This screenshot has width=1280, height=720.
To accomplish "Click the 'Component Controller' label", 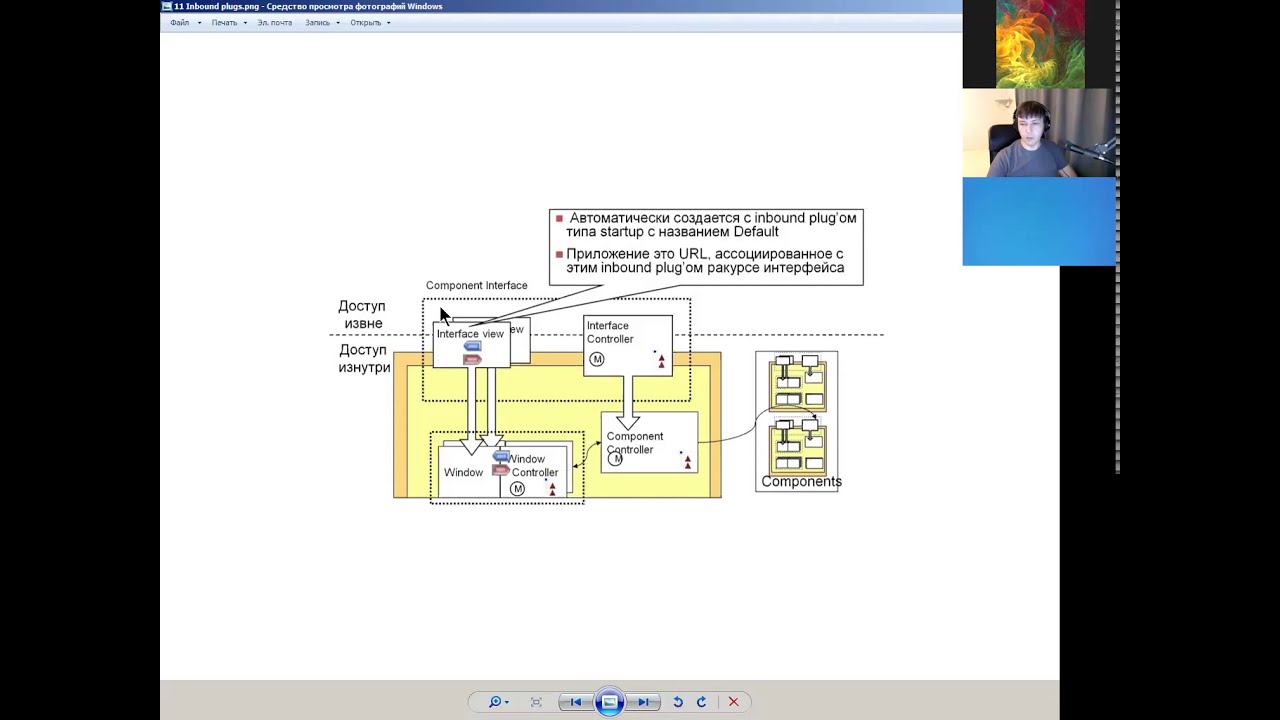I will click(x=634, y=443).
